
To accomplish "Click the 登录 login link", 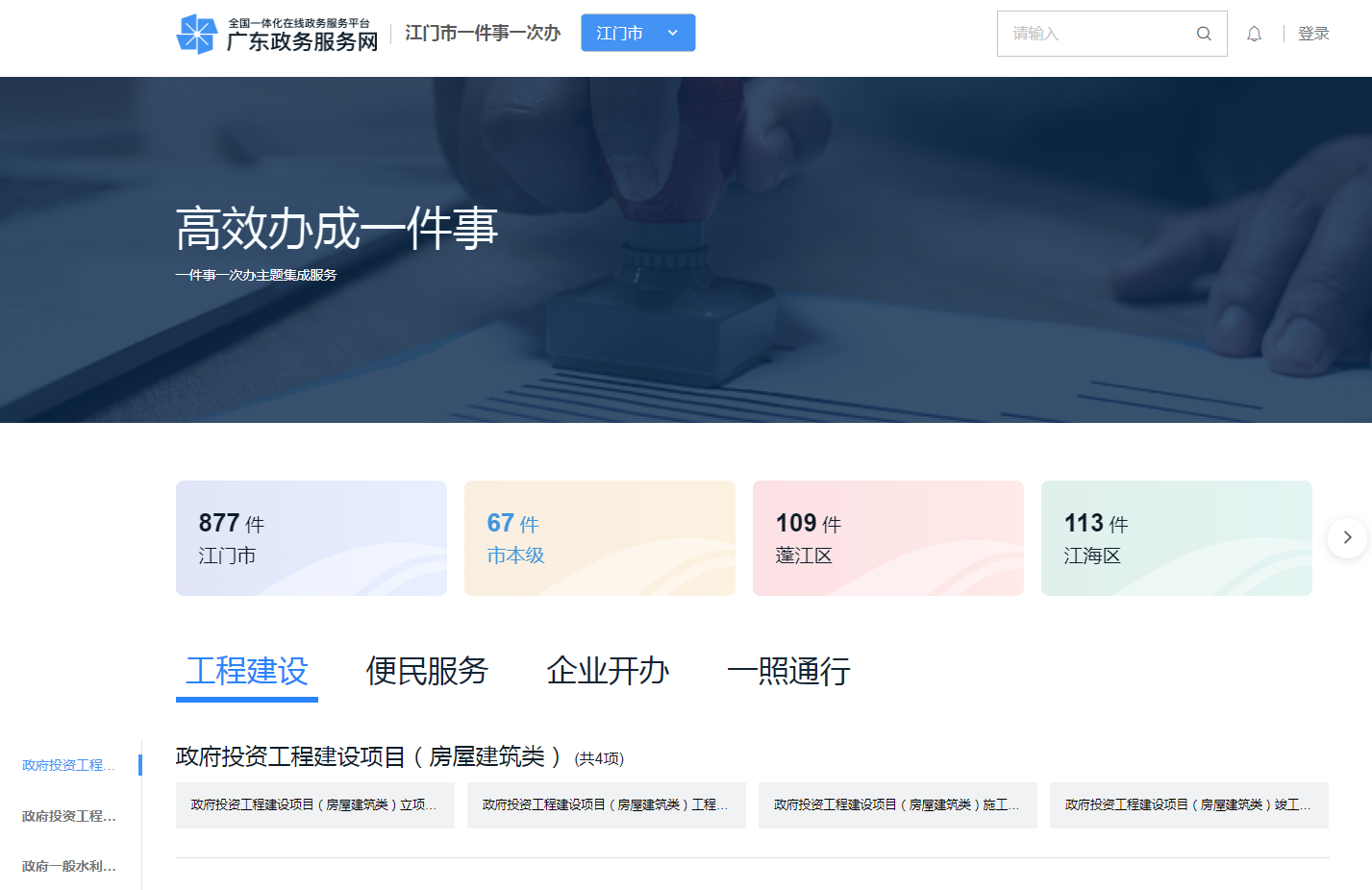I will 1312,34.
